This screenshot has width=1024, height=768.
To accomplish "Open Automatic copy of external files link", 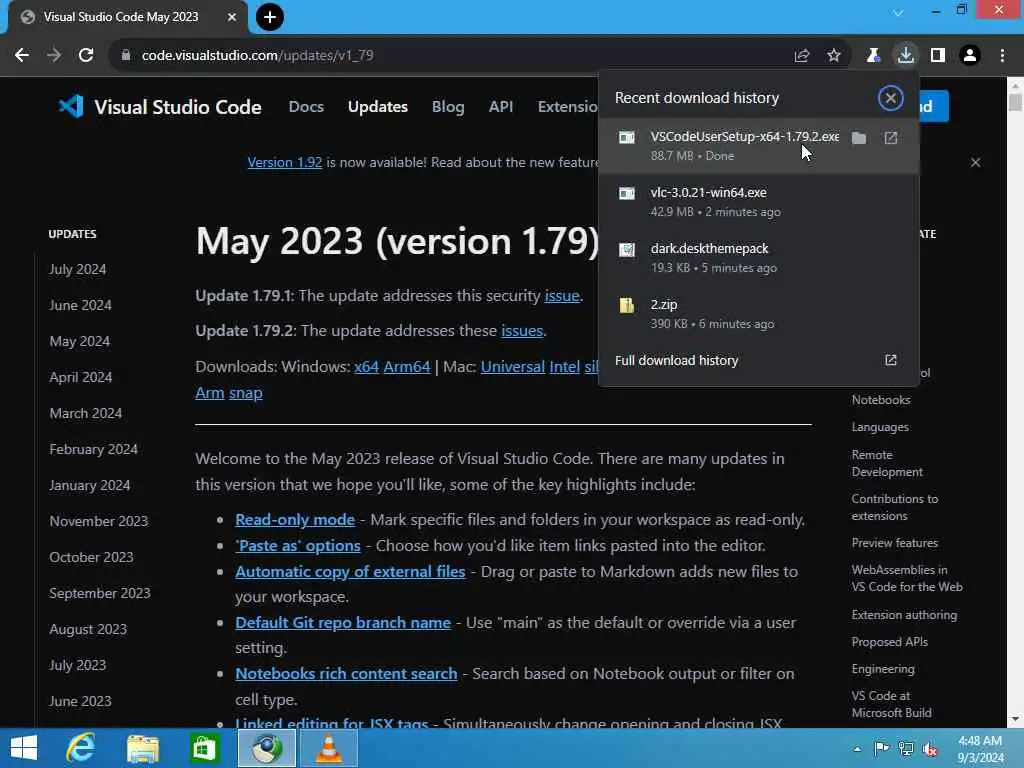I will (x=350, y=571).
